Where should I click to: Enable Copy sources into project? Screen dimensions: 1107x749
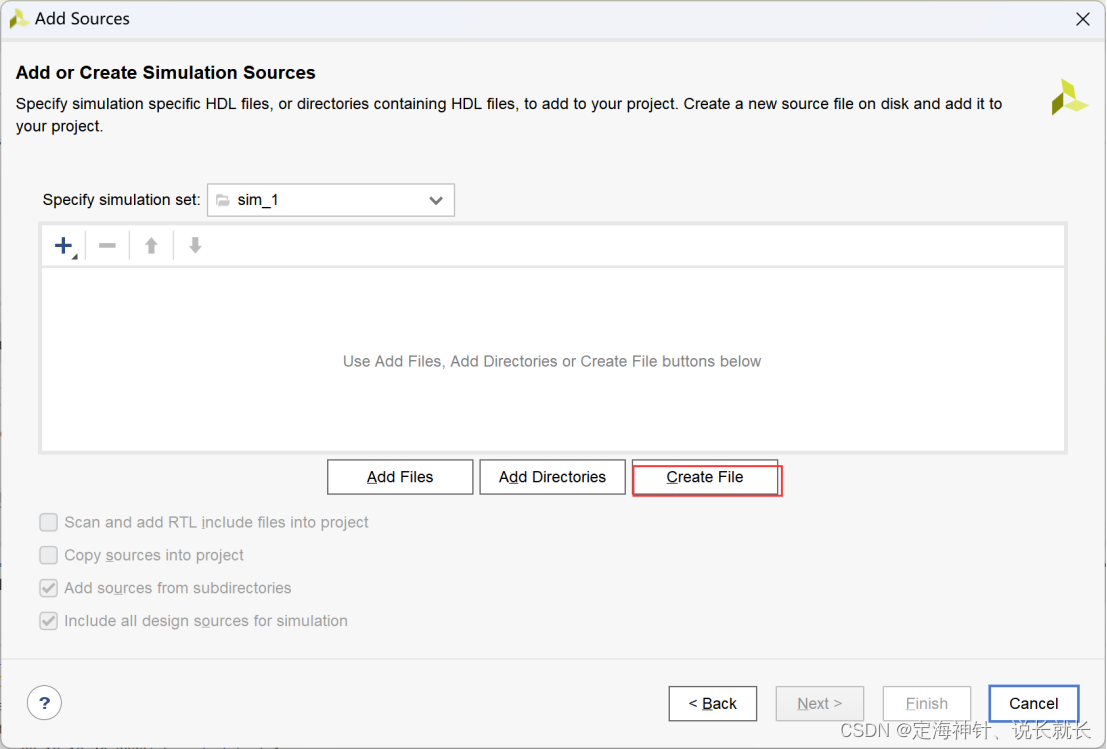tap(49, 556)
